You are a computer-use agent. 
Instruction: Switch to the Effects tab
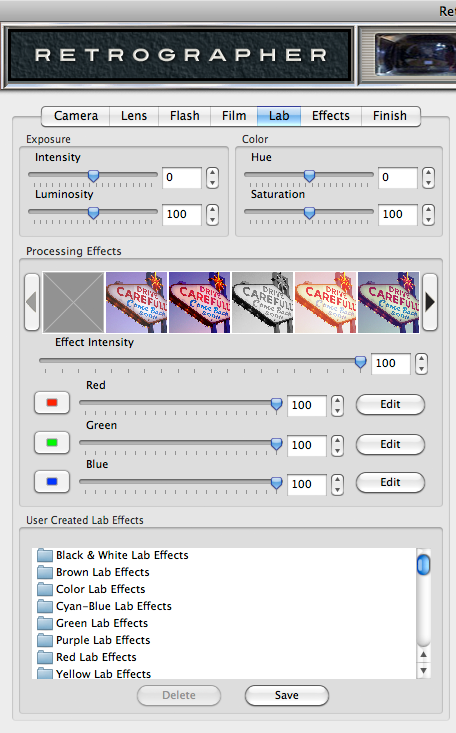click(x=331, y=116)
